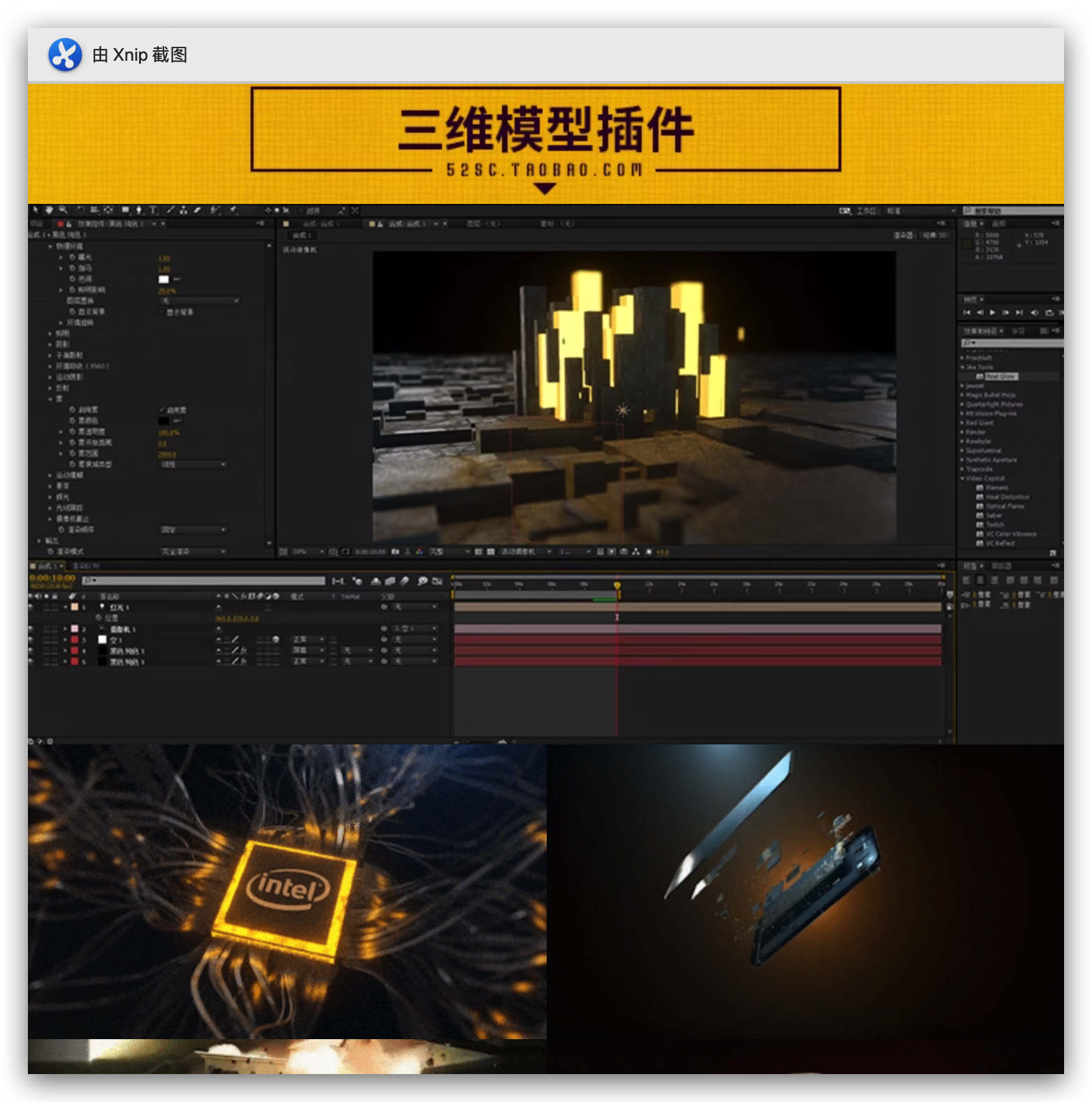
Task: Hide layer 5 black solid with eye toggle
Action: click(x=31, y=661)
